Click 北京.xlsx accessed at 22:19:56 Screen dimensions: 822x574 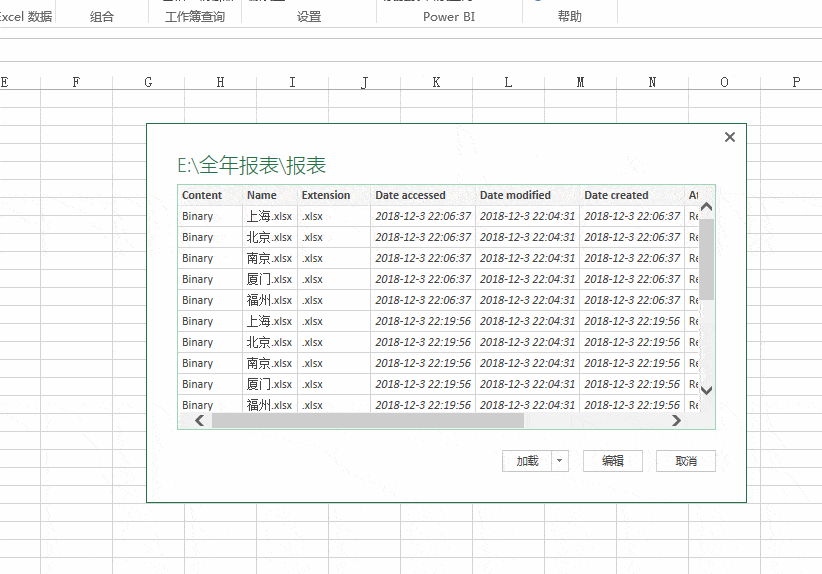tap(269, 342)
